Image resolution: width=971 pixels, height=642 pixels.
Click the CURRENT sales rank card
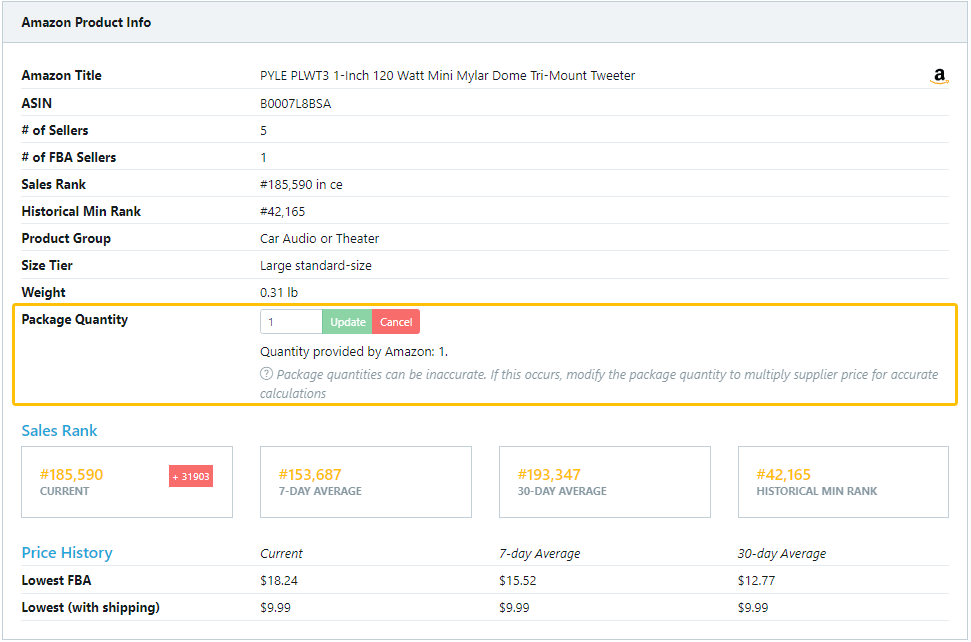(x=127, y=482)
